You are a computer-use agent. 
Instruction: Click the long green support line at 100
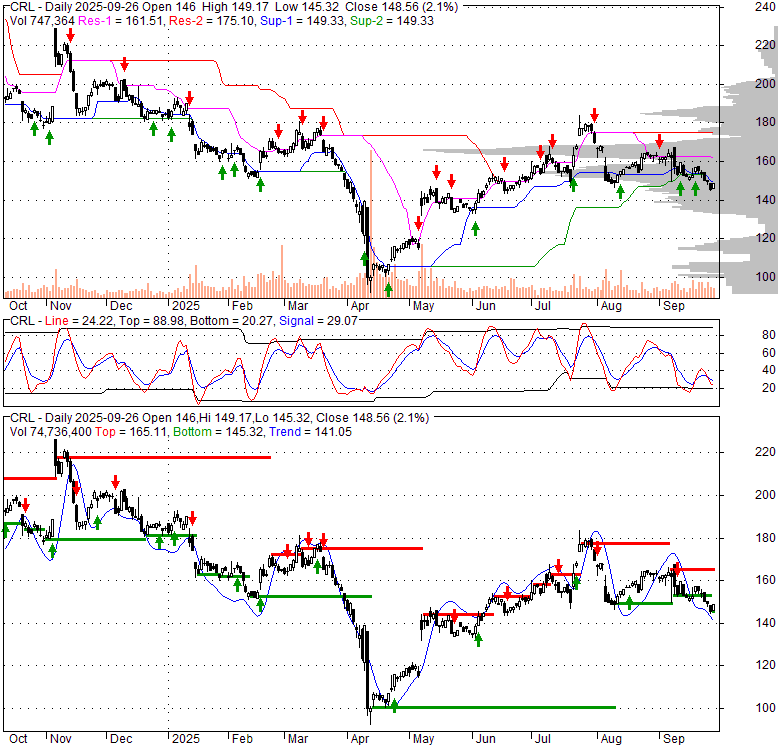(495, 707)
